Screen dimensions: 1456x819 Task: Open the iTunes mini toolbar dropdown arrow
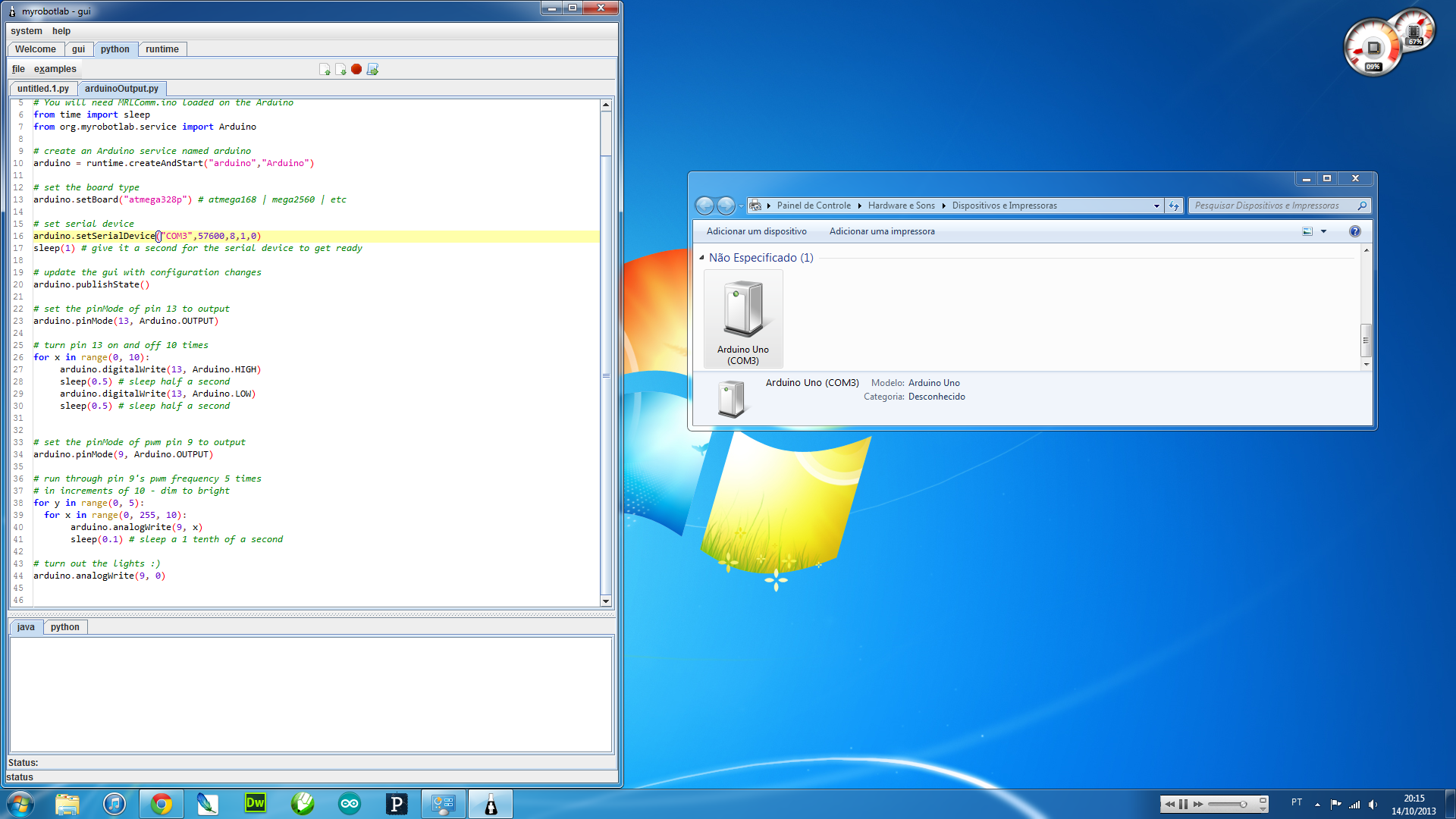coord(1263,809)
